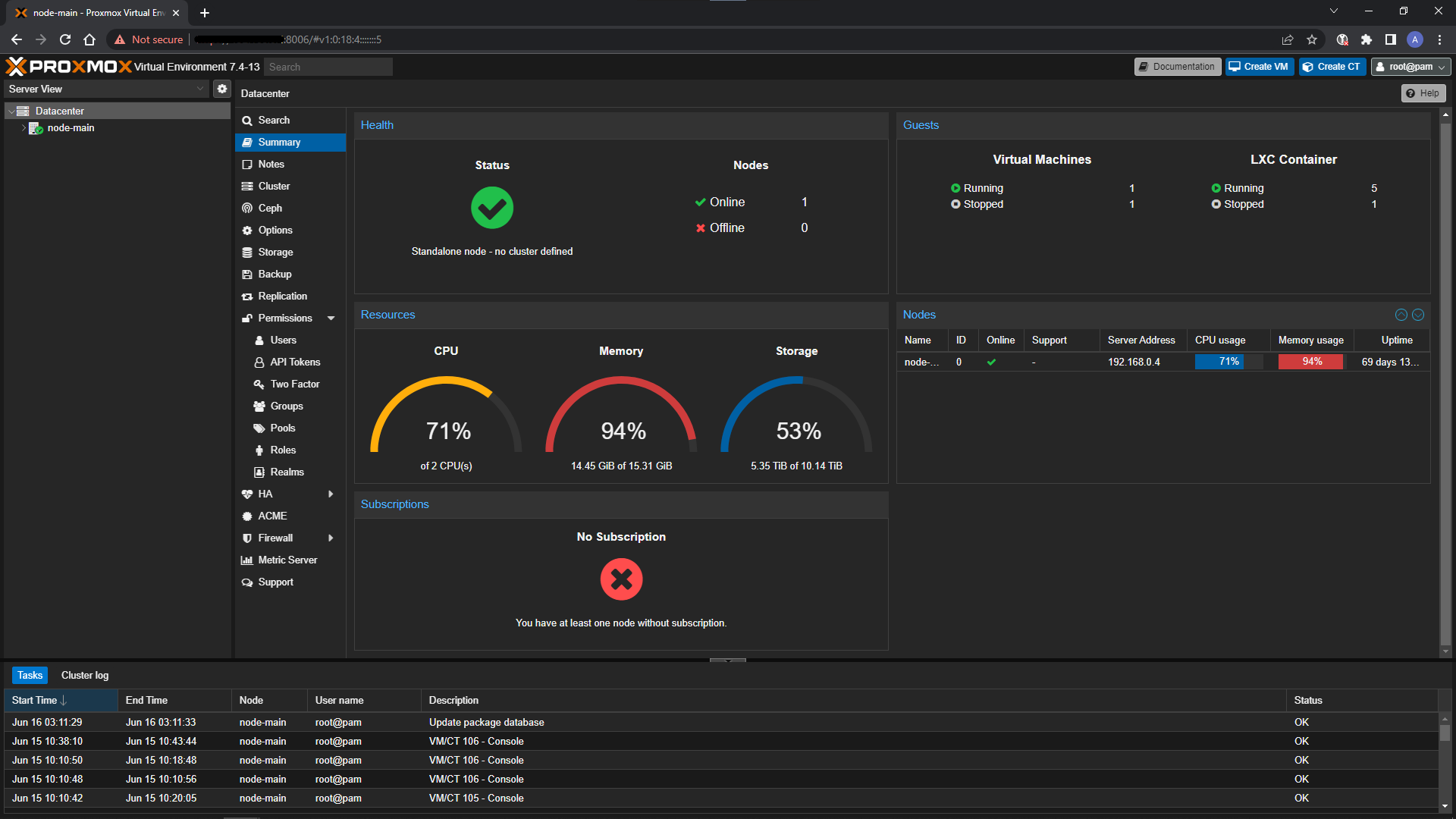Image resolution: width=1456 pixels, height=819 pixels.
Task: Expand the node-main tree item
Action: [24, 128]
